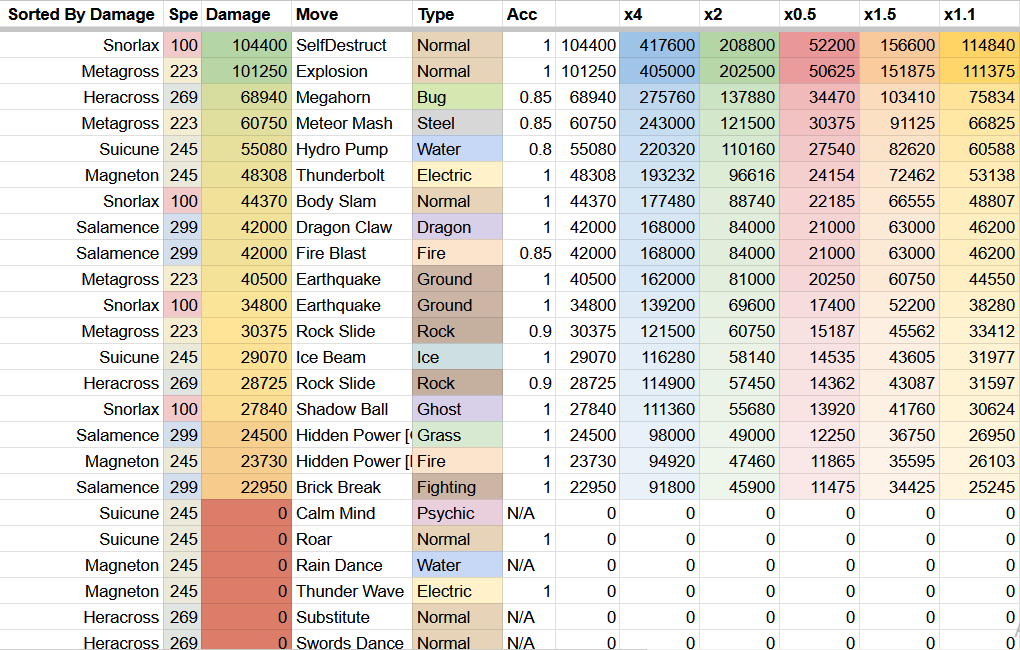Click the Move column header

click(x=350, y=14)
